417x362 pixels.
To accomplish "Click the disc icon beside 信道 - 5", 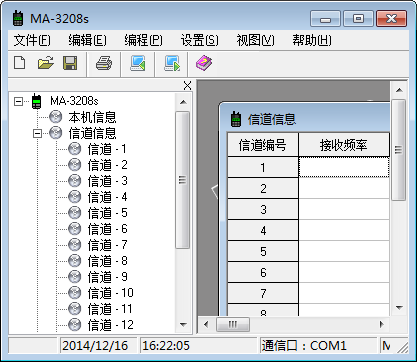I will [75, 213].
